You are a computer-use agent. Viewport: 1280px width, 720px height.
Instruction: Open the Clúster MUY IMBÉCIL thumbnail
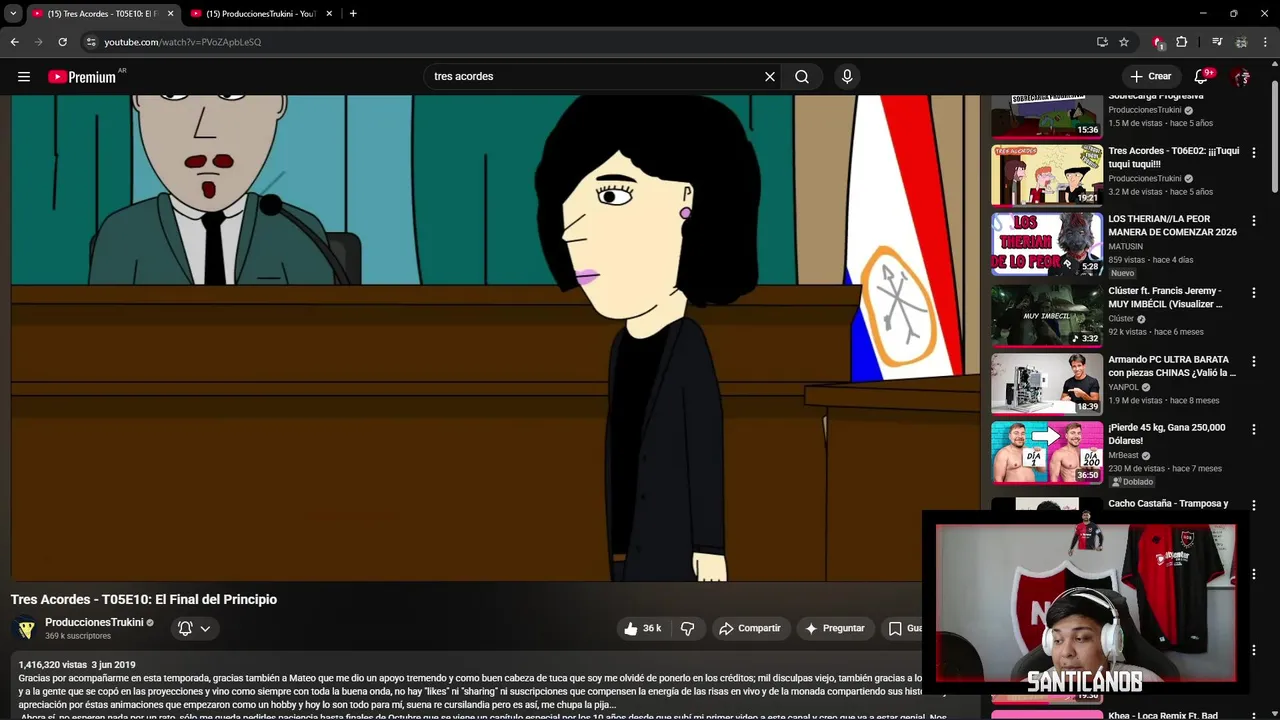click(x=1047, y=315)
